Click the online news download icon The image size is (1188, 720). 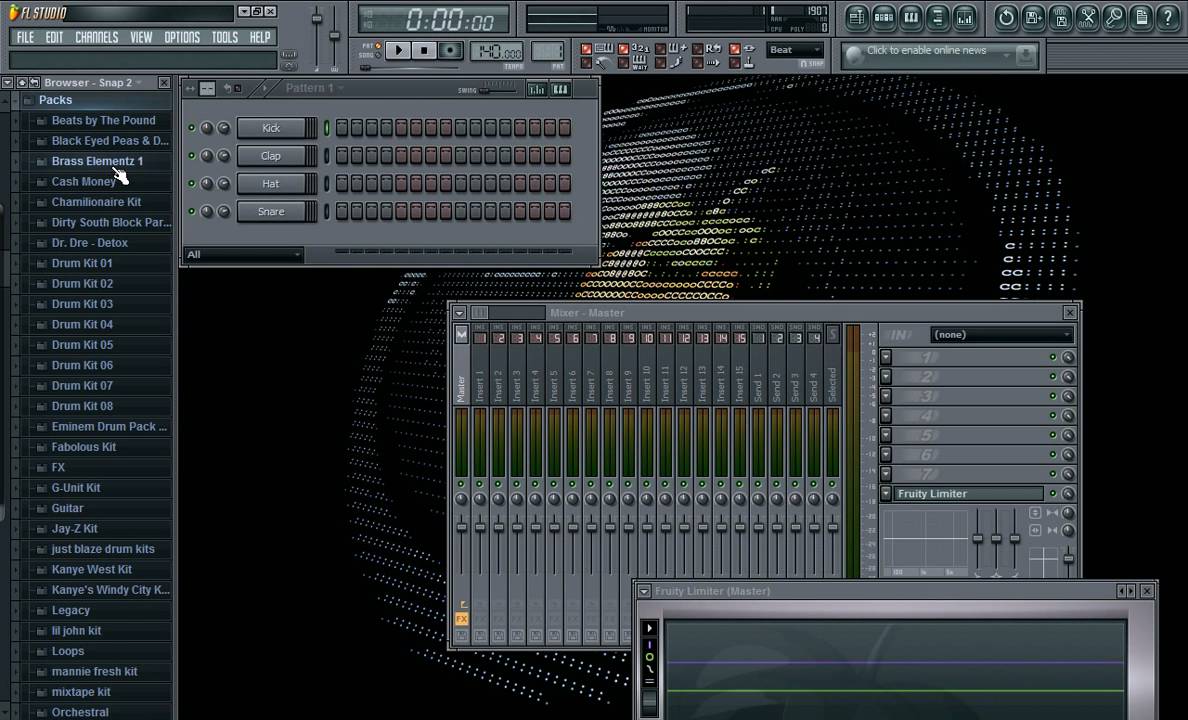point(1025,55)
